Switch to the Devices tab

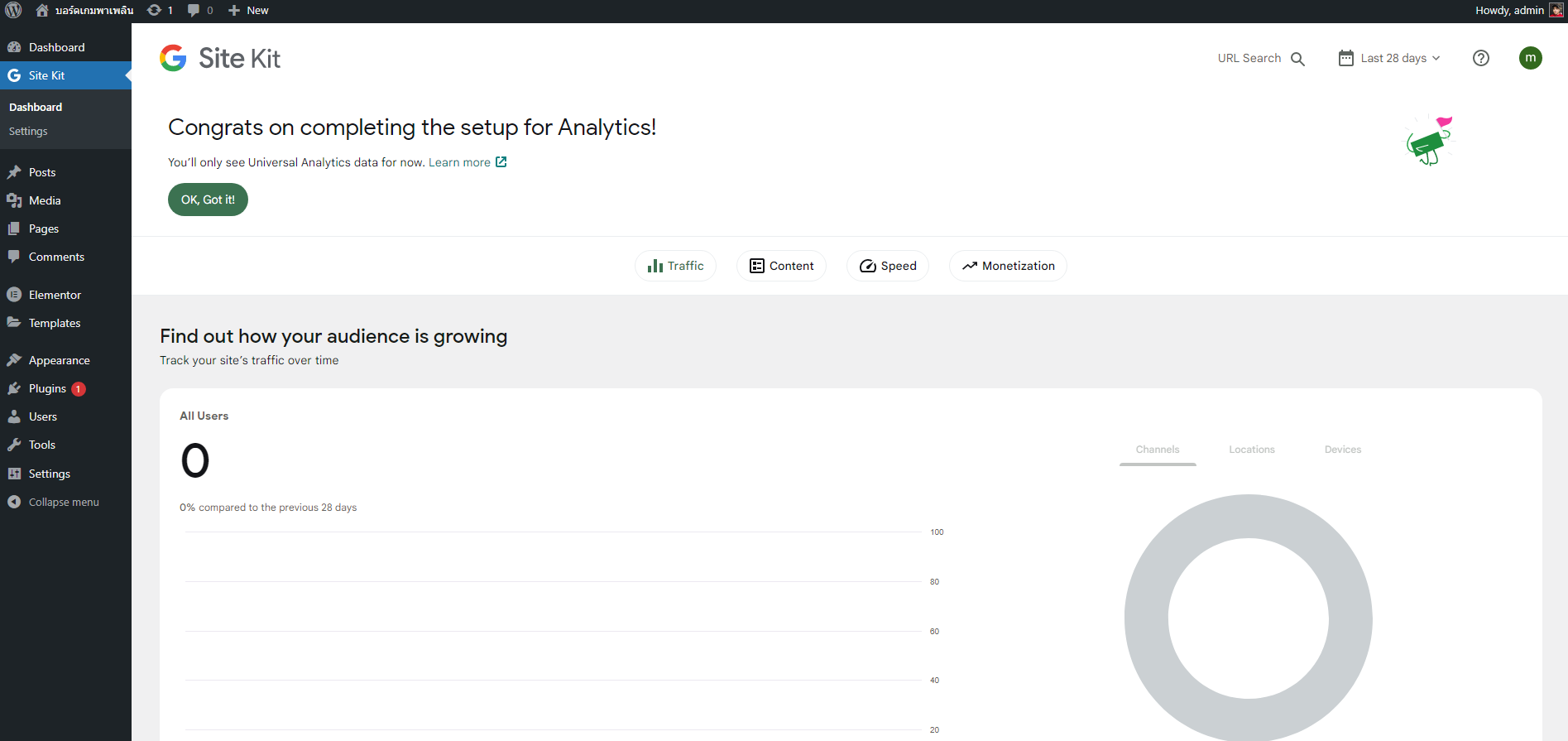1342,450
